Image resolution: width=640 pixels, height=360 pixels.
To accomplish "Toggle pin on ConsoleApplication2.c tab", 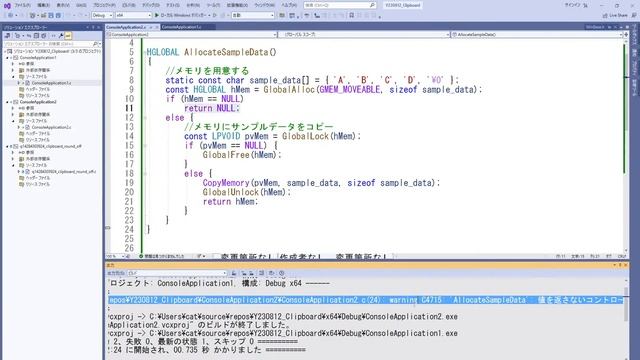I will pos(151,27).
